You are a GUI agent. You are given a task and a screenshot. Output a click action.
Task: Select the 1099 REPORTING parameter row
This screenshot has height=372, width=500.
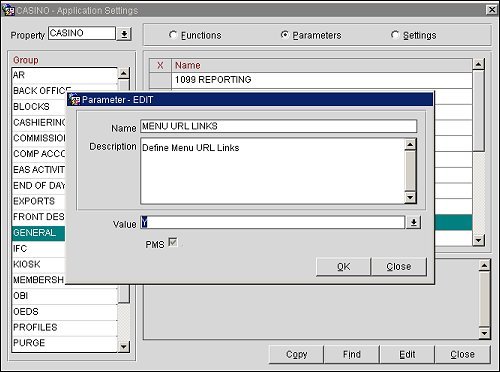pyautogui.click(x=322, y=80)
